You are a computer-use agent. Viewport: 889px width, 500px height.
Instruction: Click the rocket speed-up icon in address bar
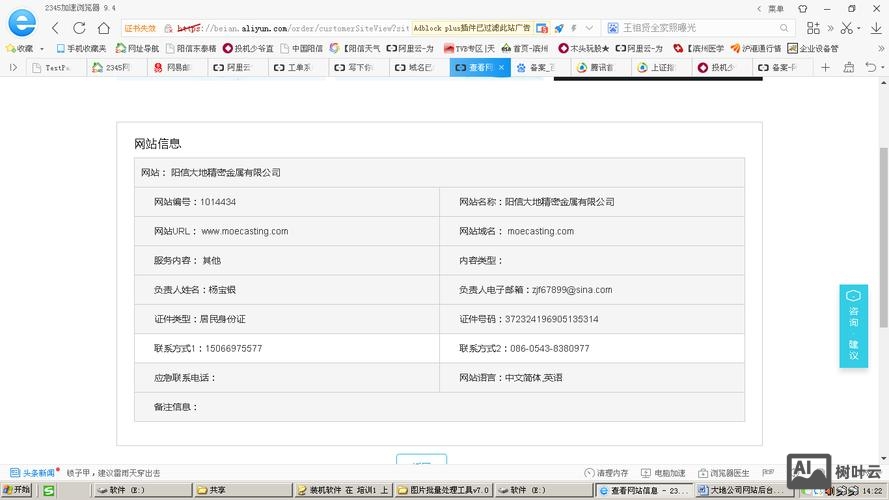point(559,28)
